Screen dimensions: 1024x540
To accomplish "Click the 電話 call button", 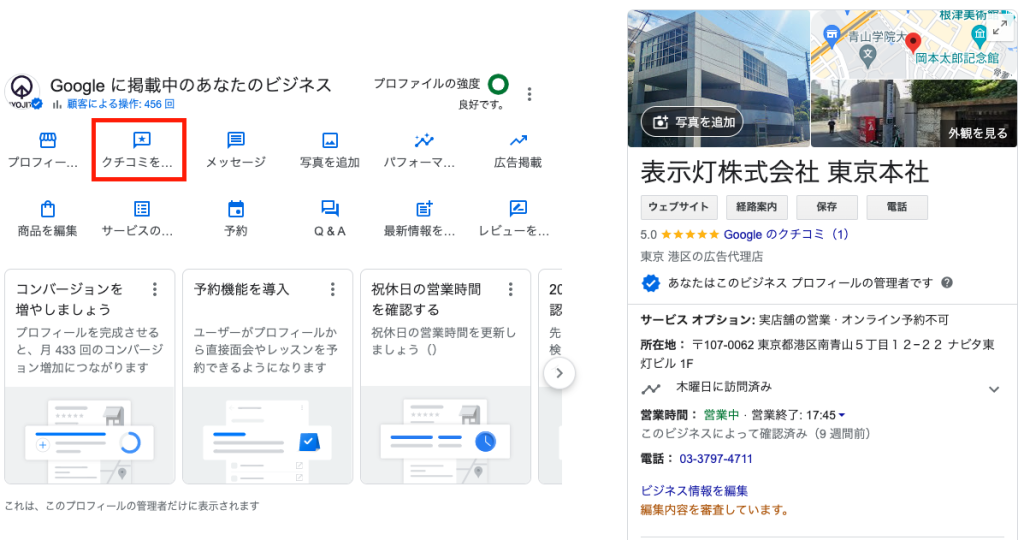I will click(x=897, y=207).
